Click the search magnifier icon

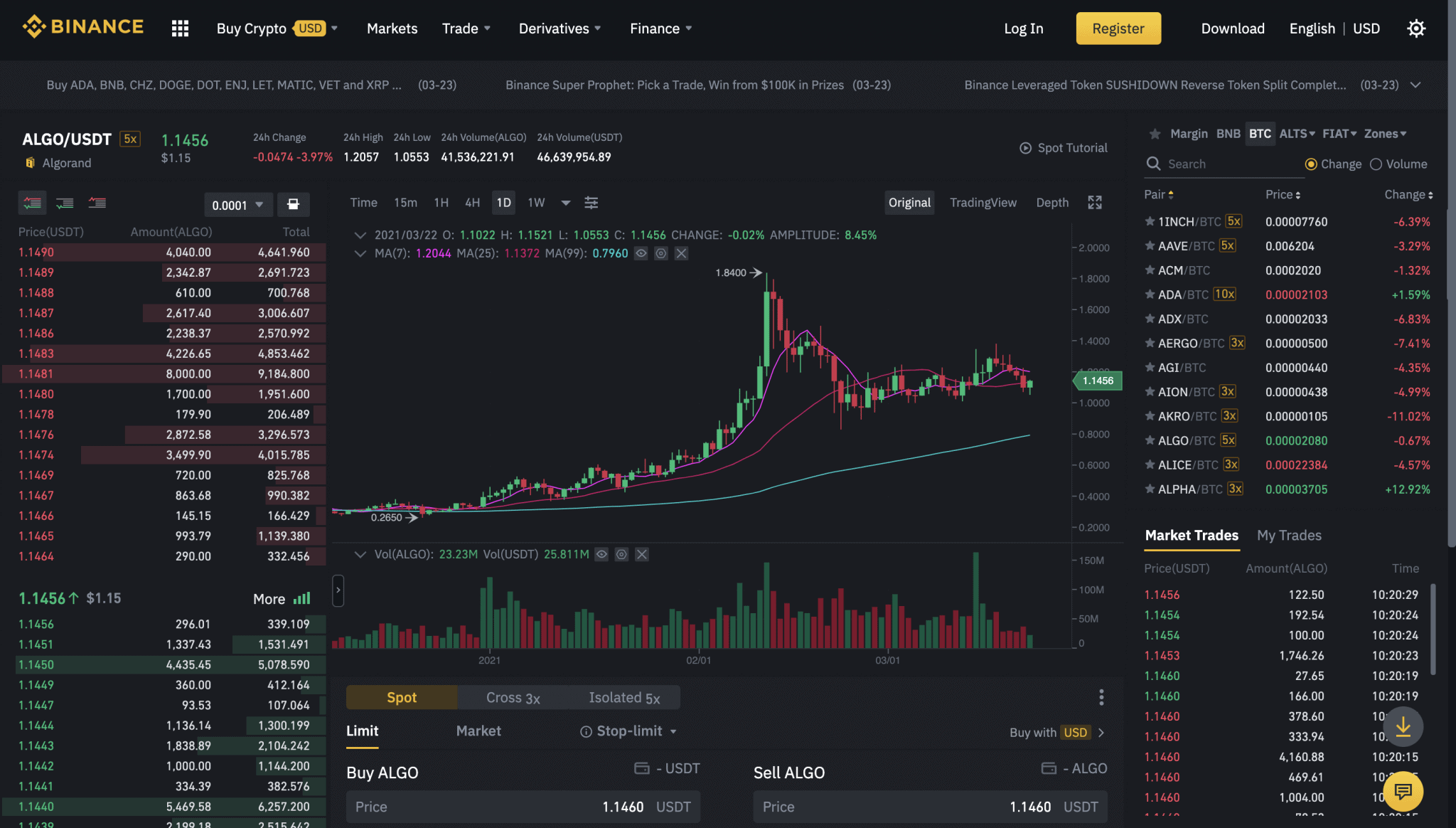coord(1153,164)
